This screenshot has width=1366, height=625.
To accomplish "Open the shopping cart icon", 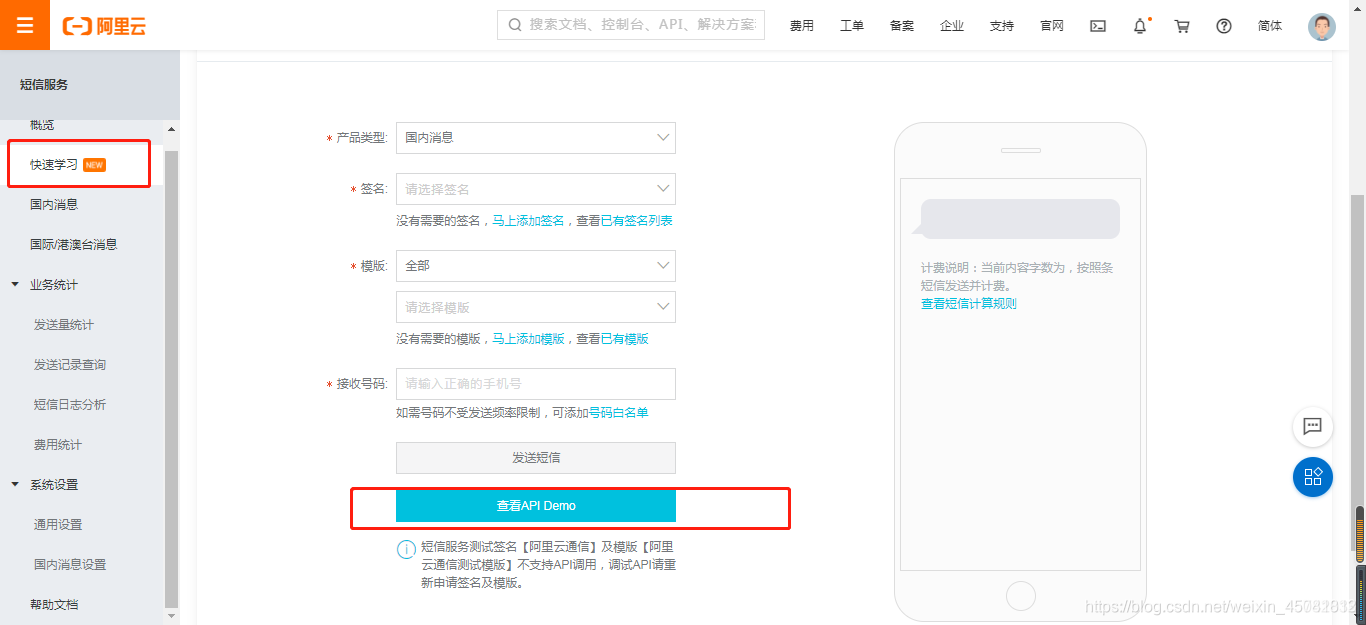I will click(x=1182, y=26).
